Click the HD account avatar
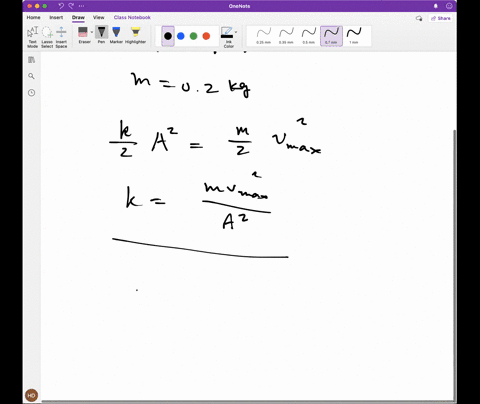Screen dimensions: 480x404 click(31, 395)
